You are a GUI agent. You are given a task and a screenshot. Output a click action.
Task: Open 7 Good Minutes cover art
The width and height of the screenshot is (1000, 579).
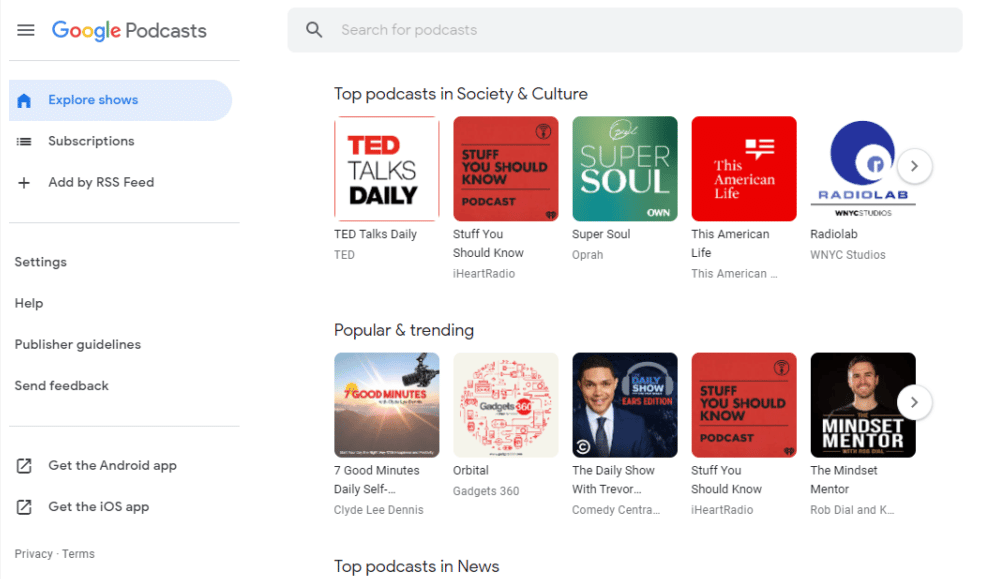click(386, 405)
